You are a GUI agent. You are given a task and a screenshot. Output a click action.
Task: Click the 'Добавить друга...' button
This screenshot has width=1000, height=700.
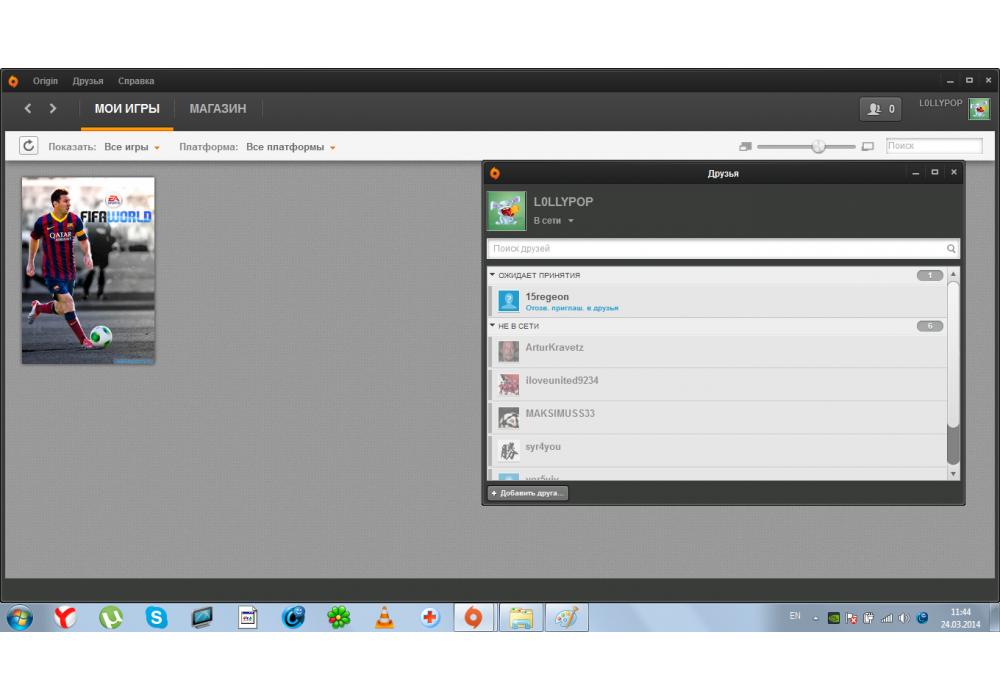pyautogui.click(x=528, y=493)
